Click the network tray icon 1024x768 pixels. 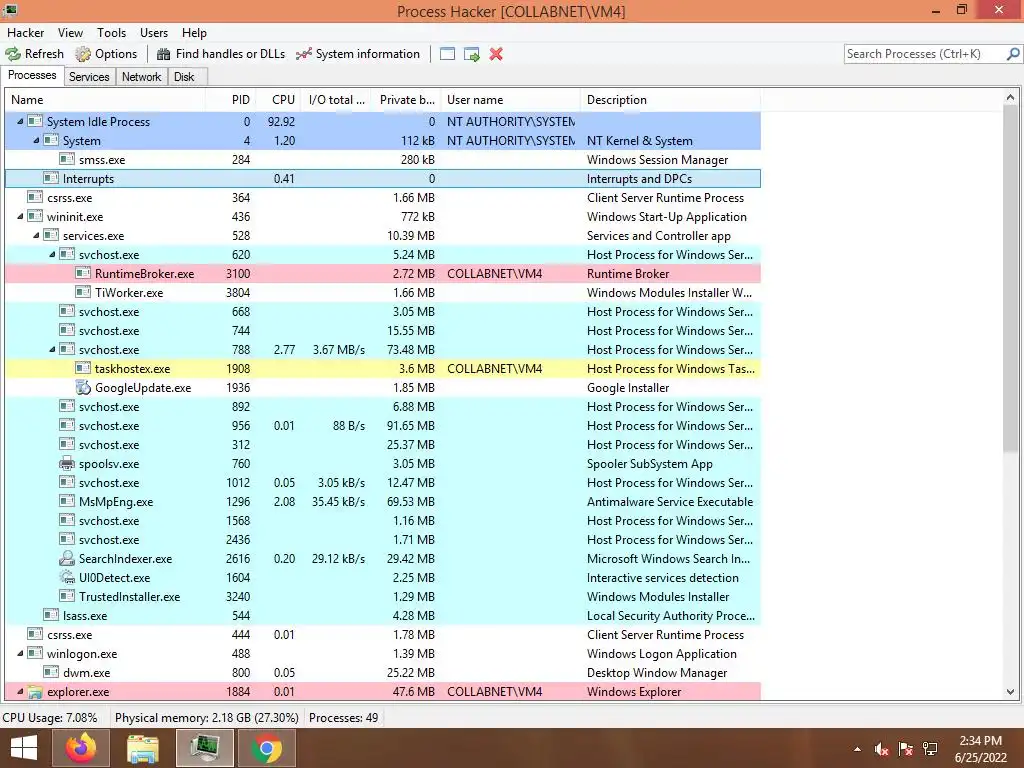930,749
